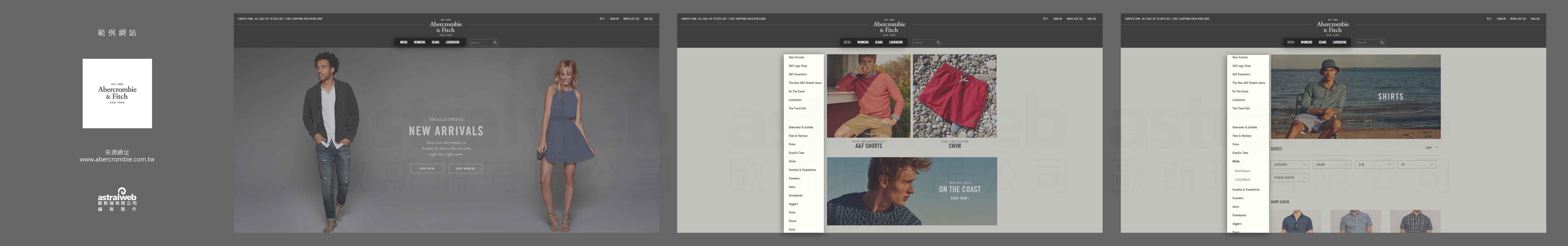1568x246 pixels.
Task: Select Hoodies & Sweatshirts in Mens menu screenshot sidebar
Action: [802, 170]
